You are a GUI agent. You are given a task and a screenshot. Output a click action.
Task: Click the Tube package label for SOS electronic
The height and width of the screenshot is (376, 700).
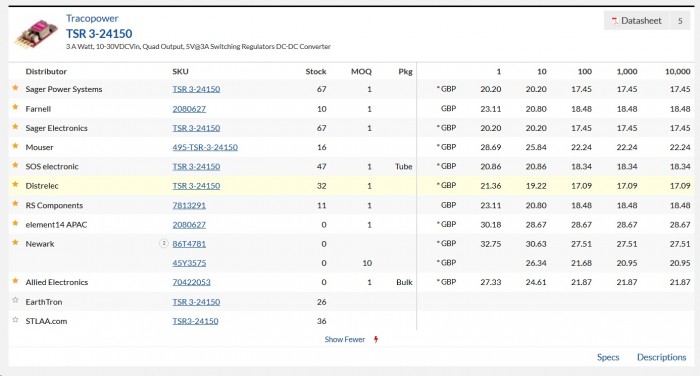404,167
